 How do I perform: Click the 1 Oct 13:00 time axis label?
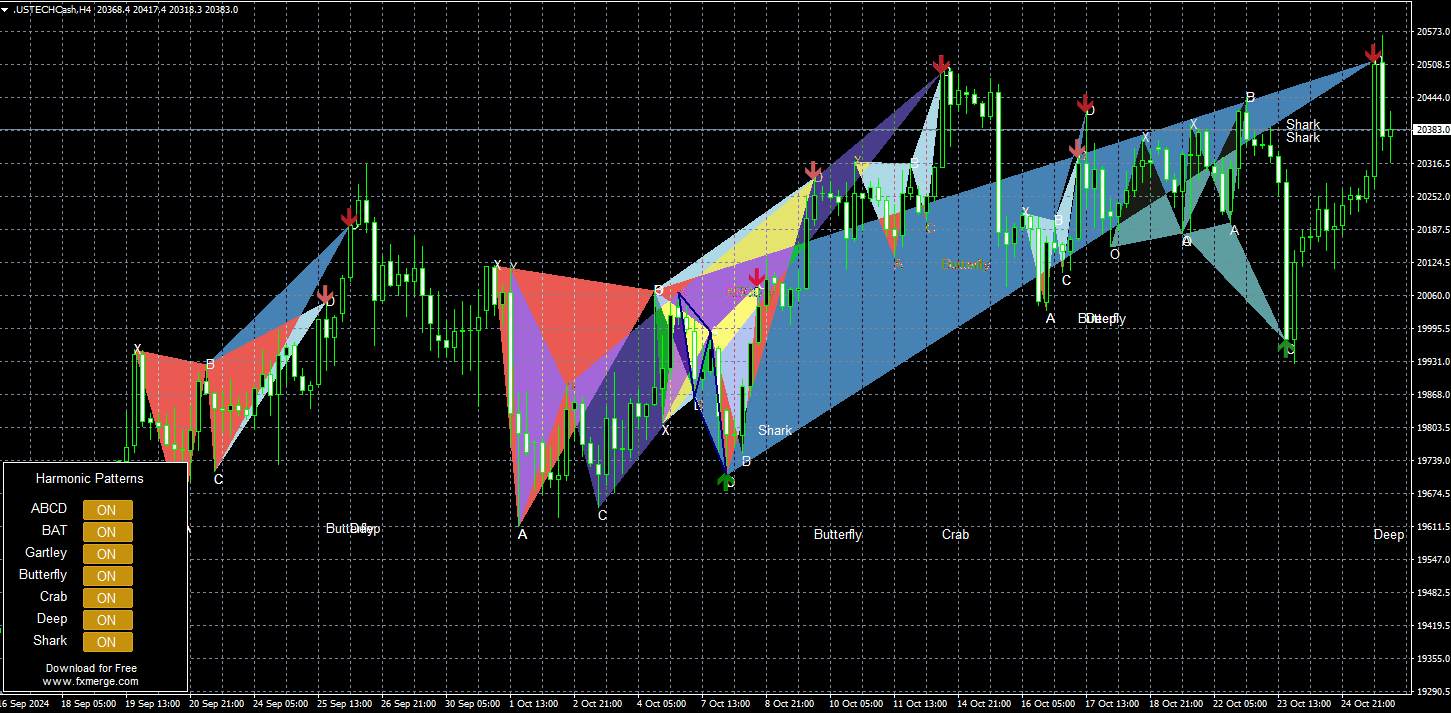tap(535, 704)
